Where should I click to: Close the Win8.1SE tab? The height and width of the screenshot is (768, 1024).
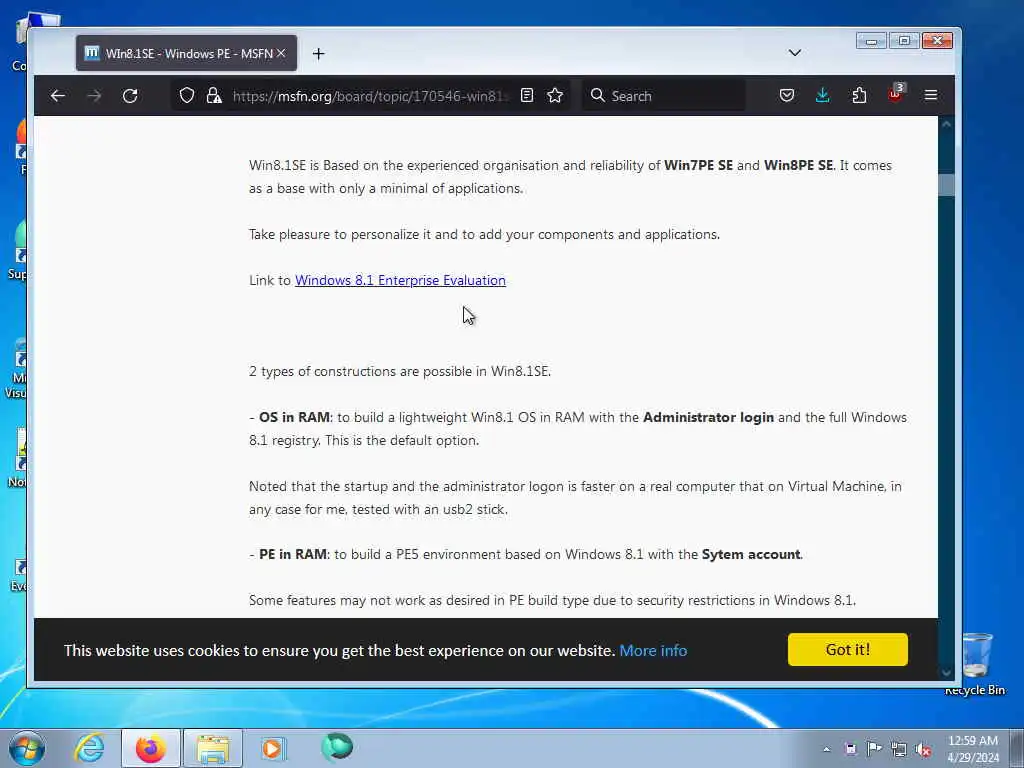click(x=281, y=54)
